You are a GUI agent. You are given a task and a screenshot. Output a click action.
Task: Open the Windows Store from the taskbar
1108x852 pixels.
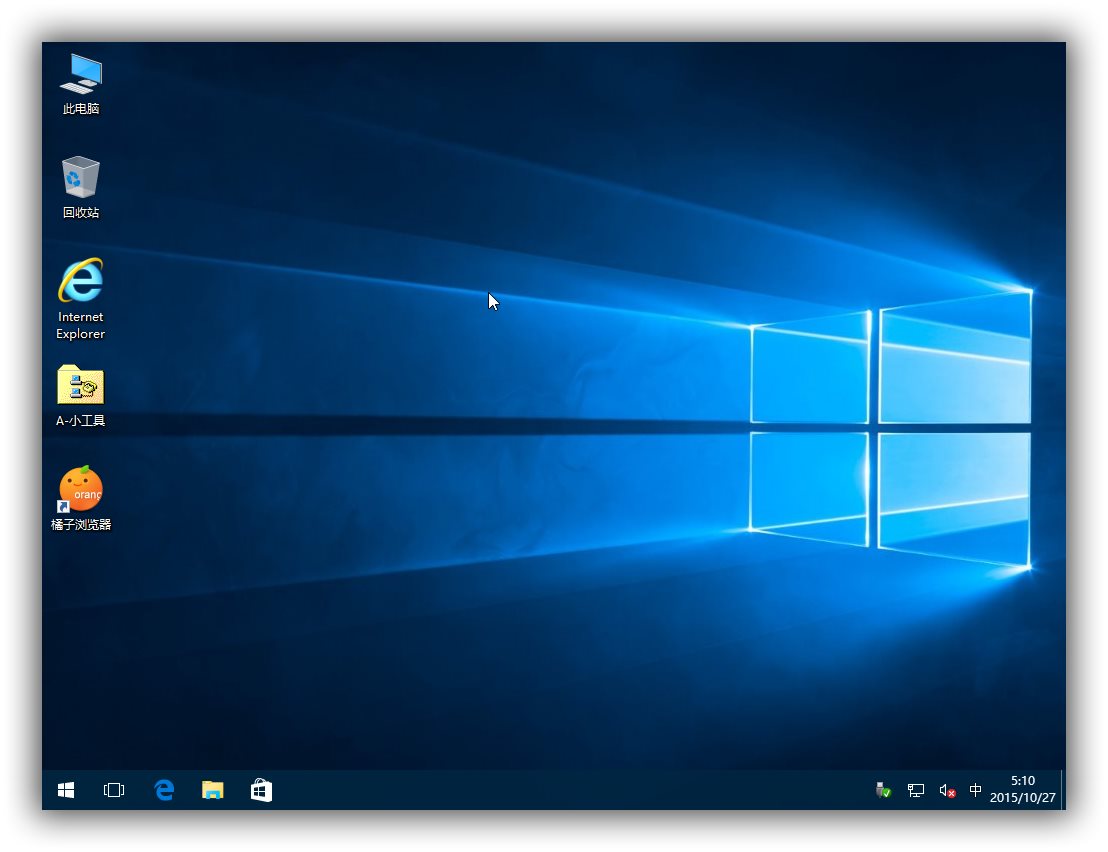[x=261, y=790]
